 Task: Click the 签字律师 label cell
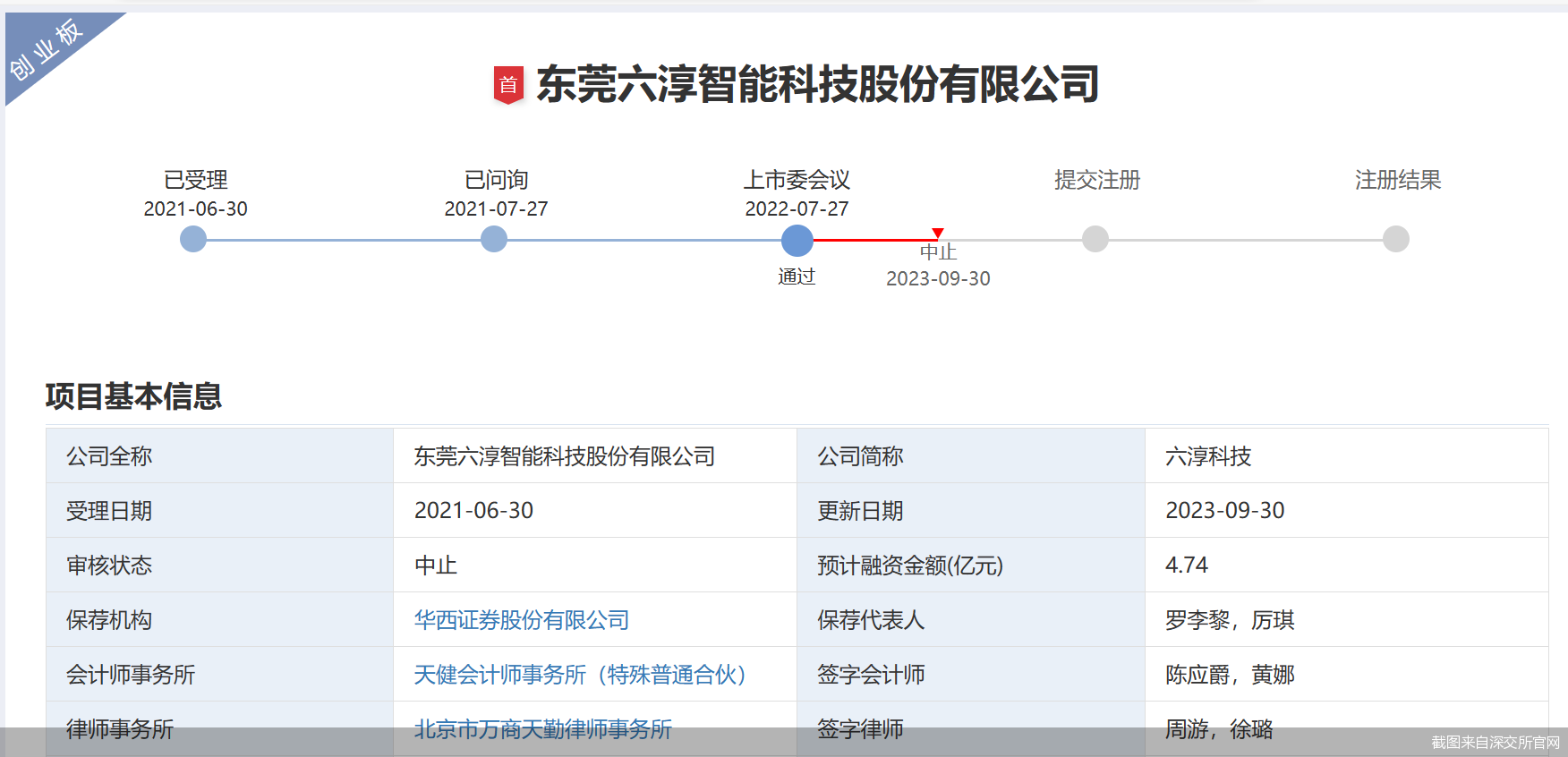coord(971,728)
